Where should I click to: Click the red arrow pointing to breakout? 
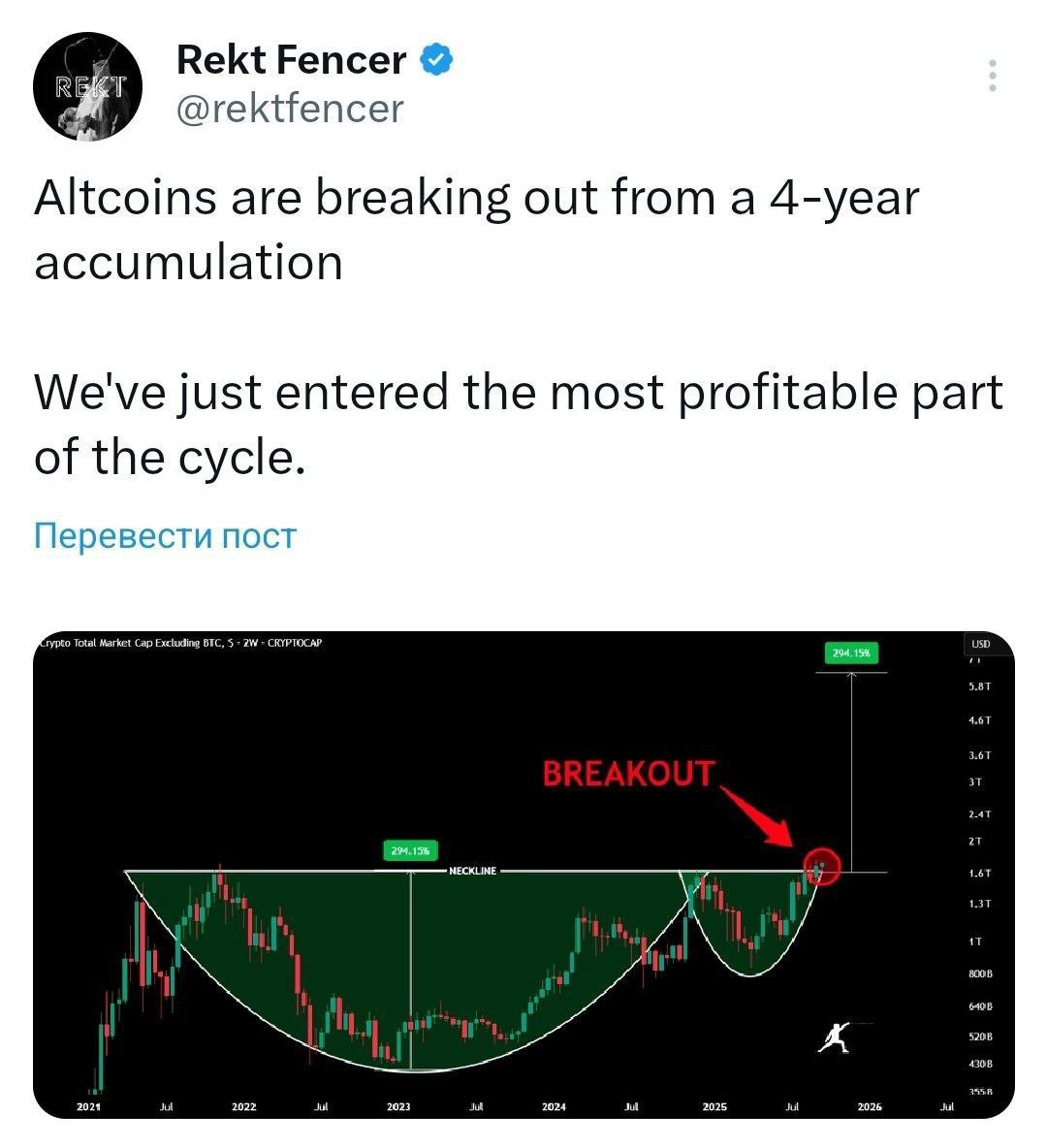(x=757, y=817)
